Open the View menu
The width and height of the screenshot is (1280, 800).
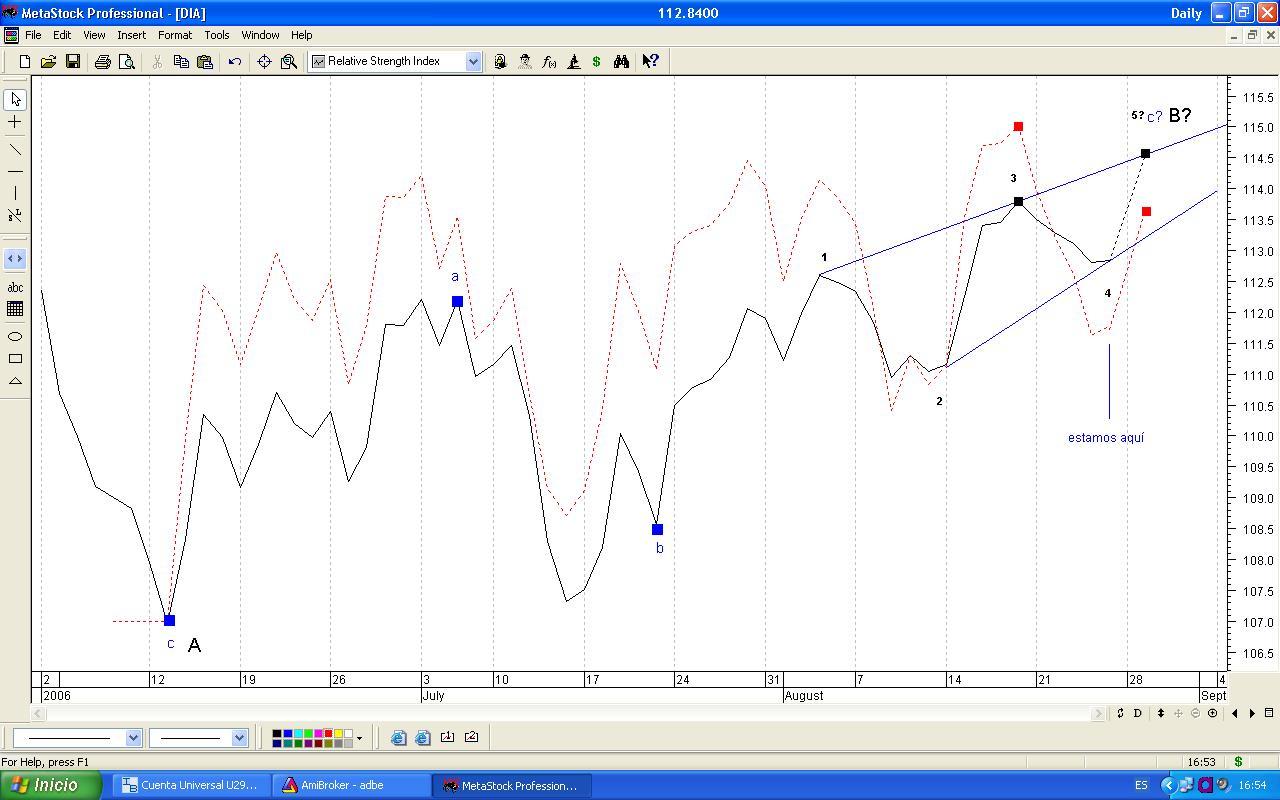(x=94, y=35)
